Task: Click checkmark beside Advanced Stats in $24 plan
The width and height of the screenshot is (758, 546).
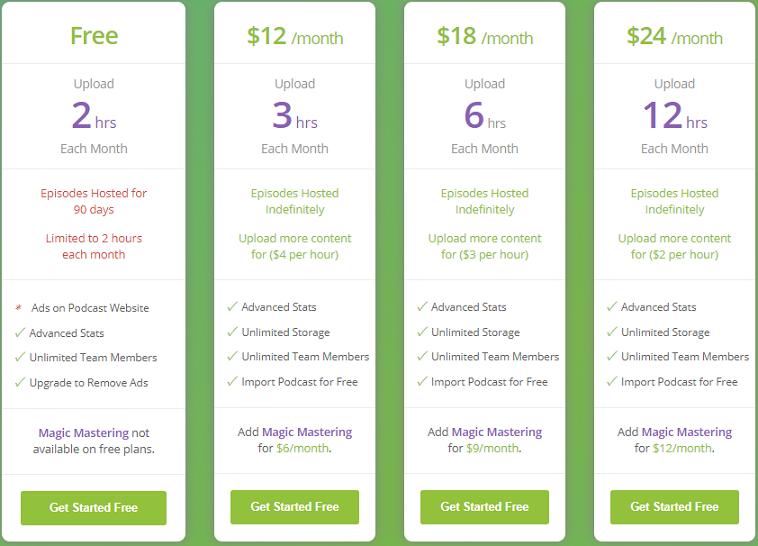Action: tap(612, 306)
